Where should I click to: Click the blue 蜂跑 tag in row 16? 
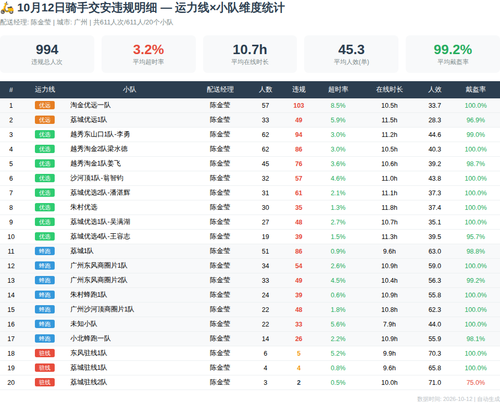pyautogui.click(x=45, y=324)
